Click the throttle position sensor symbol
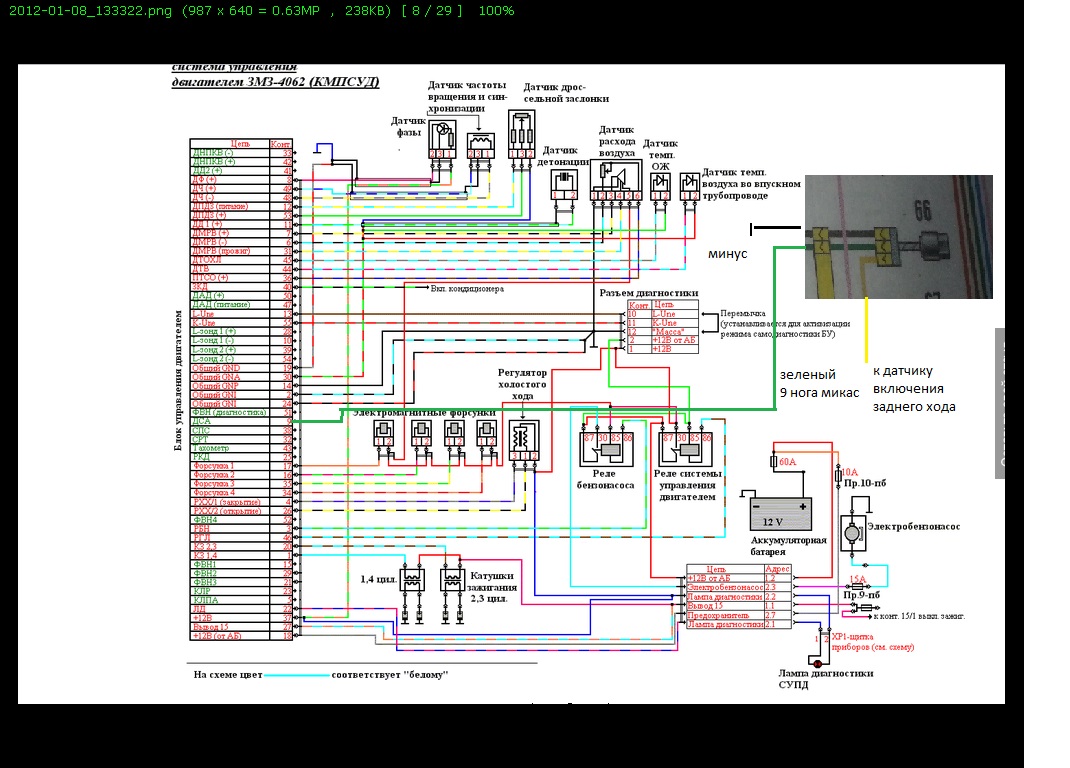 tap(521, 134)
